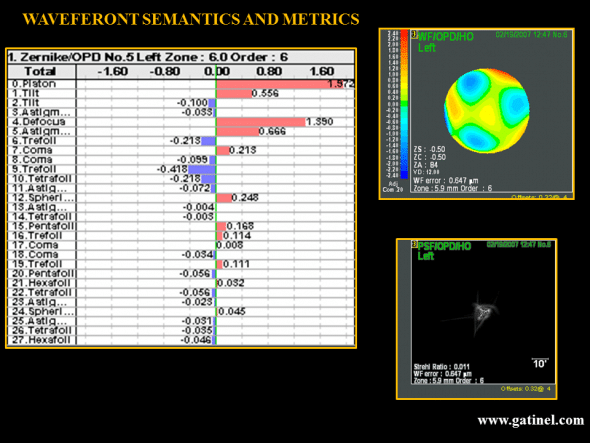
Task: Click the Coma value 0.008
Action: coord(230,245)
